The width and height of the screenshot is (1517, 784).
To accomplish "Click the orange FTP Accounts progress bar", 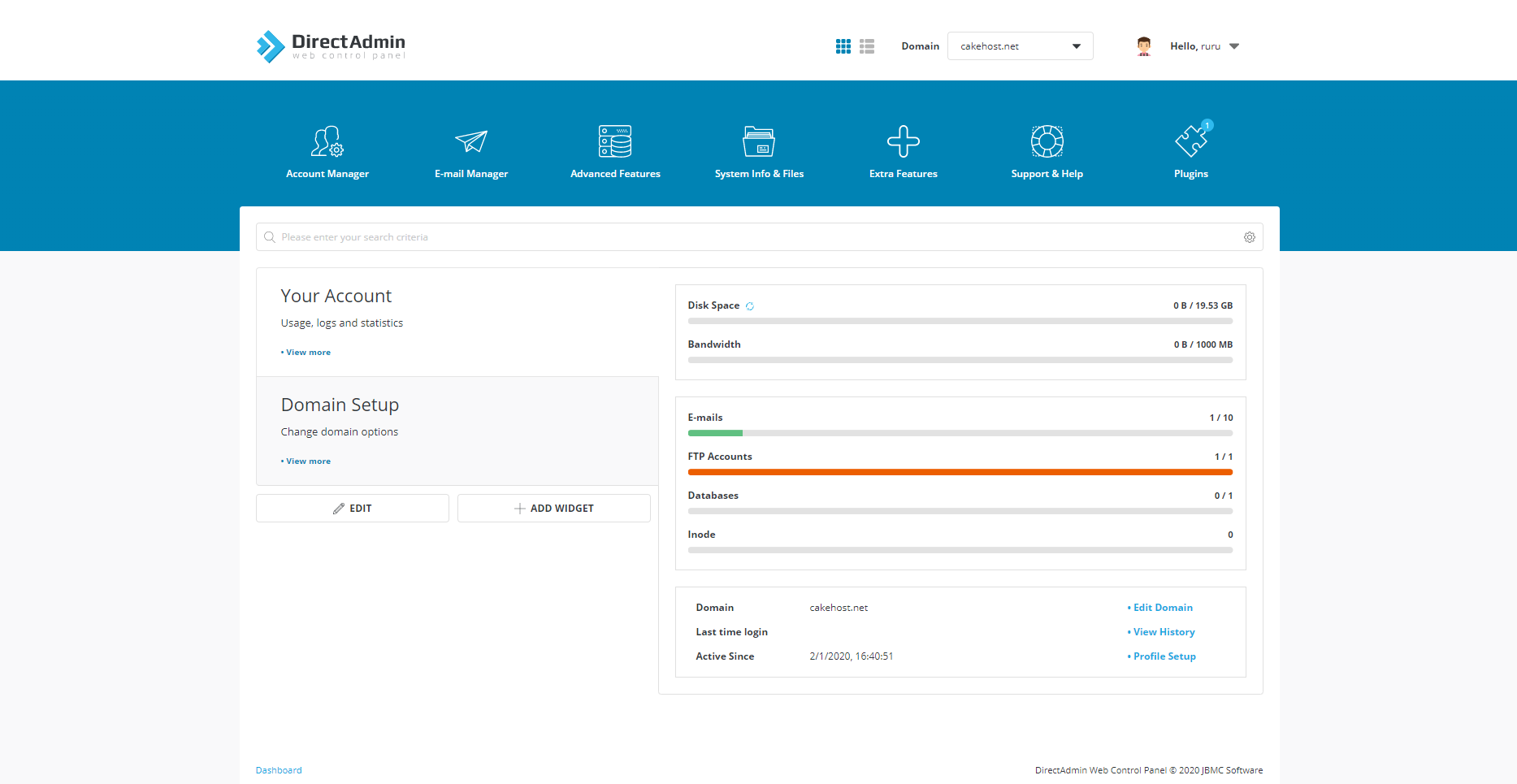I will click(960, 472).
